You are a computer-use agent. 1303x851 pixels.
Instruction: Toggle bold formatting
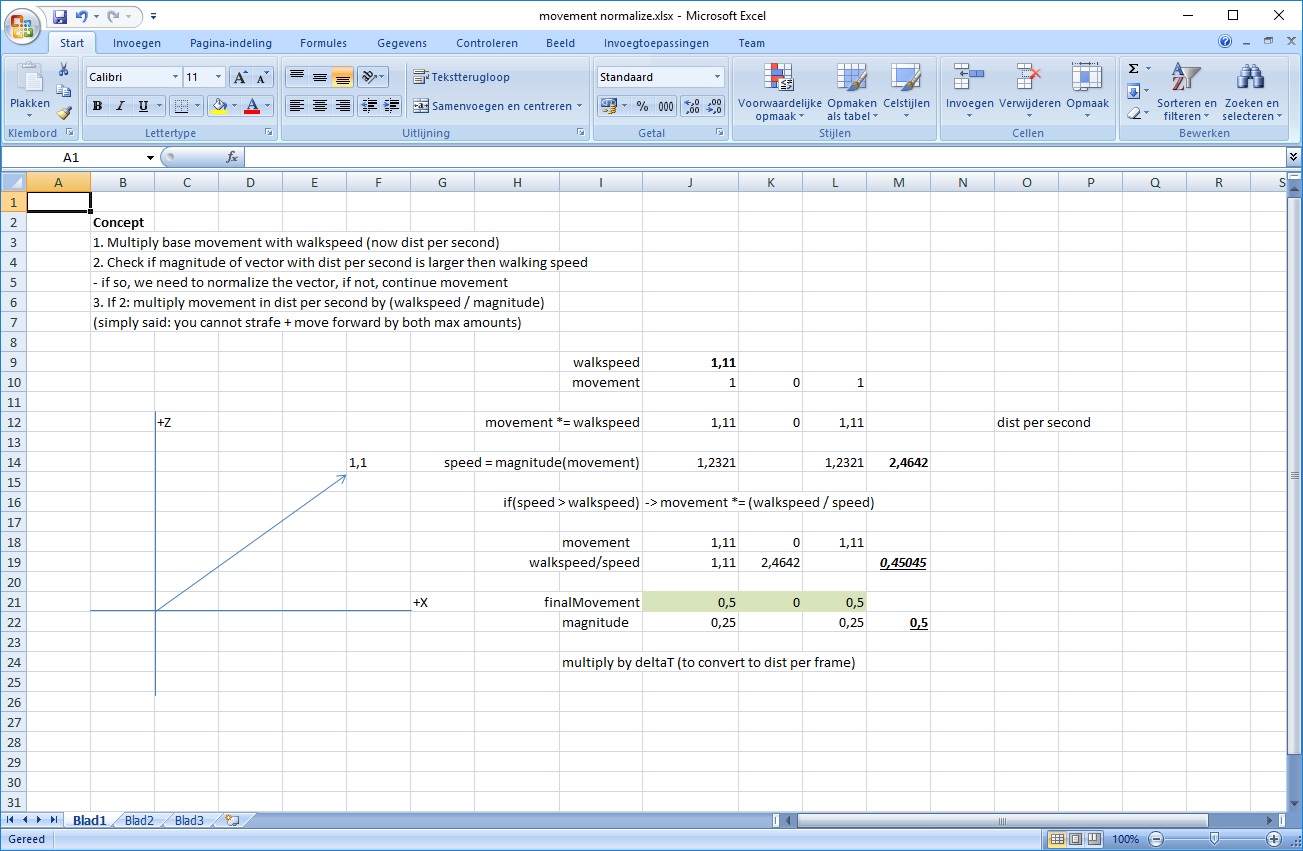pyautogui.click(x=97, y=106)
